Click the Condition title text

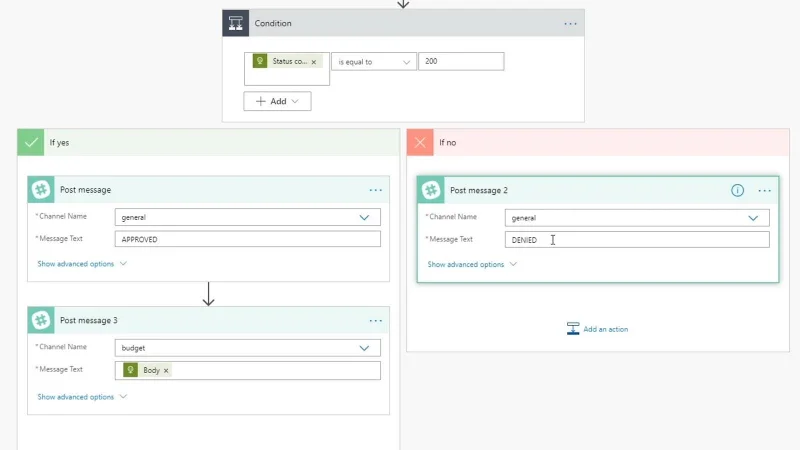pyautogui.click(x=273, y=23)
